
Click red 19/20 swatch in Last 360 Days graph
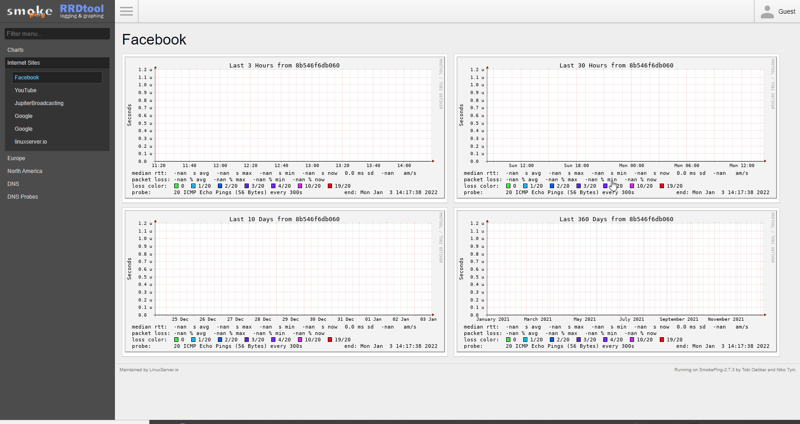662,340
